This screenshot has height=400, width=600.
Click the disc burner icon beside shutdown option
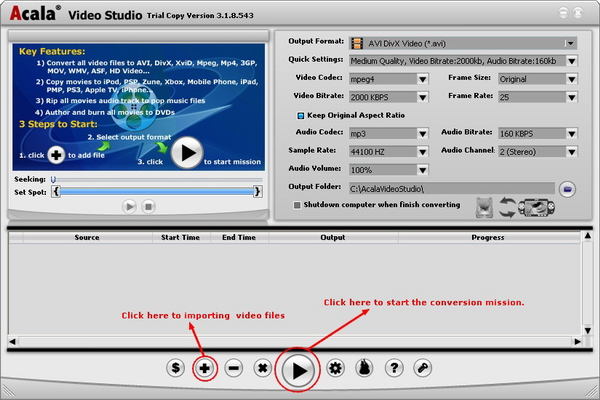click(484, 207)
